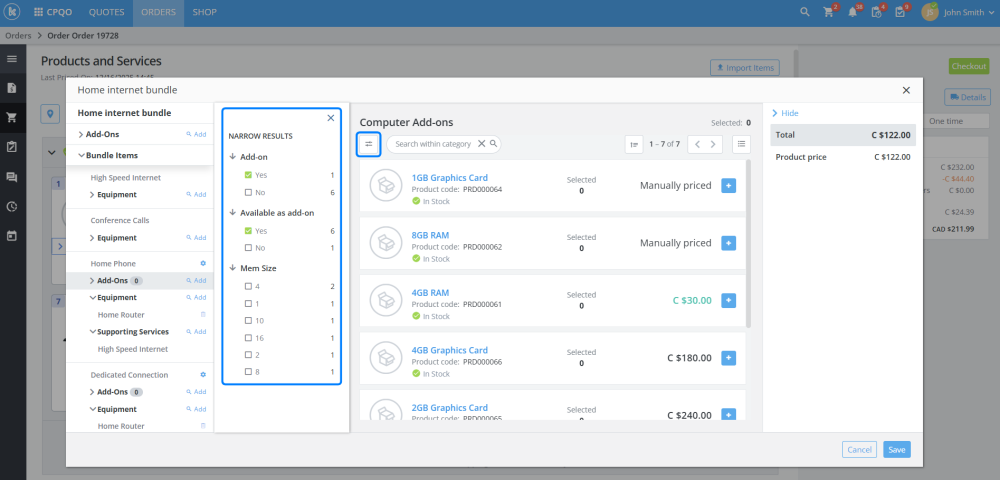Uncheck Available as add-on Yes filter
This screenshot has height=480, width=1000.
tap(248, 231)
